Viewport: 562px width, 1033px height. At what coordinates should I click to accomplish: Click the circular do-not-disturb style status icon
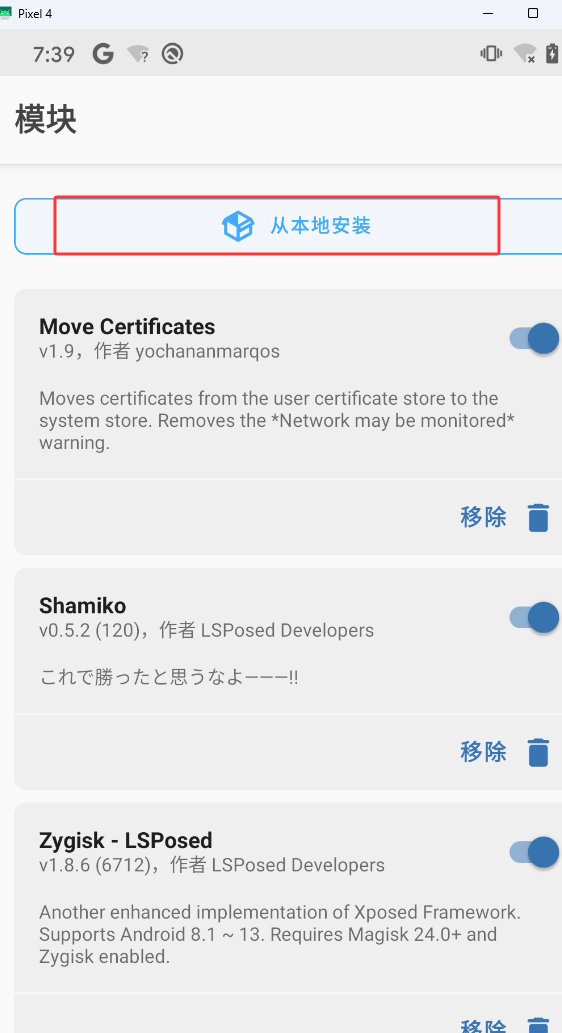172,54
